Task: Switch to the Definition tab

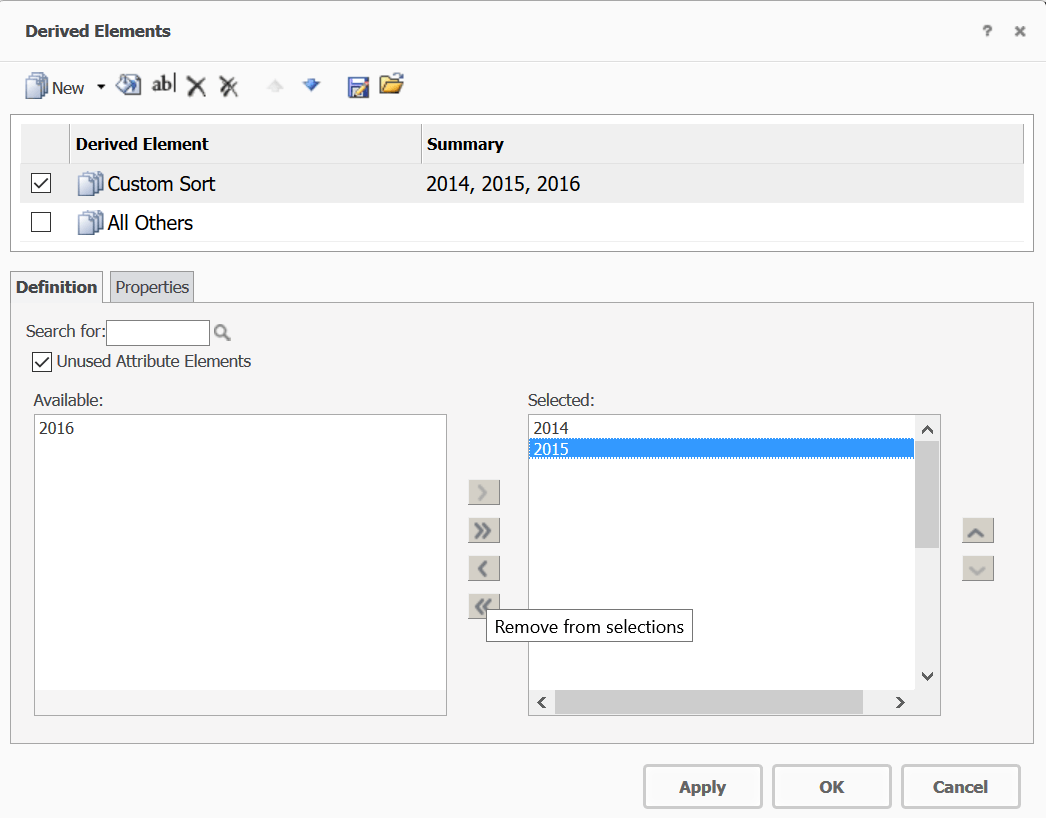Action: [x=57, y=287]
